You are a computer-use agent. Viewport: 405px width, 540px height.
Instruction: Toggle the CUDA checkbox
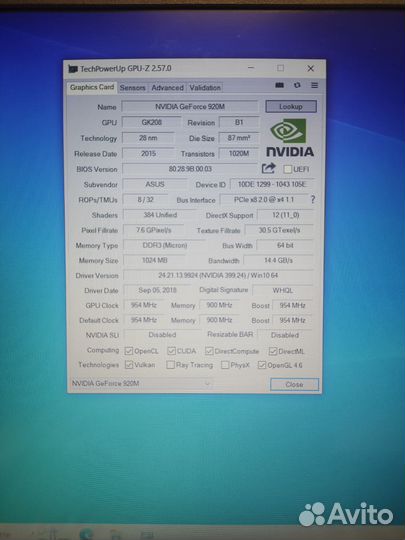[x=171, y=351]
